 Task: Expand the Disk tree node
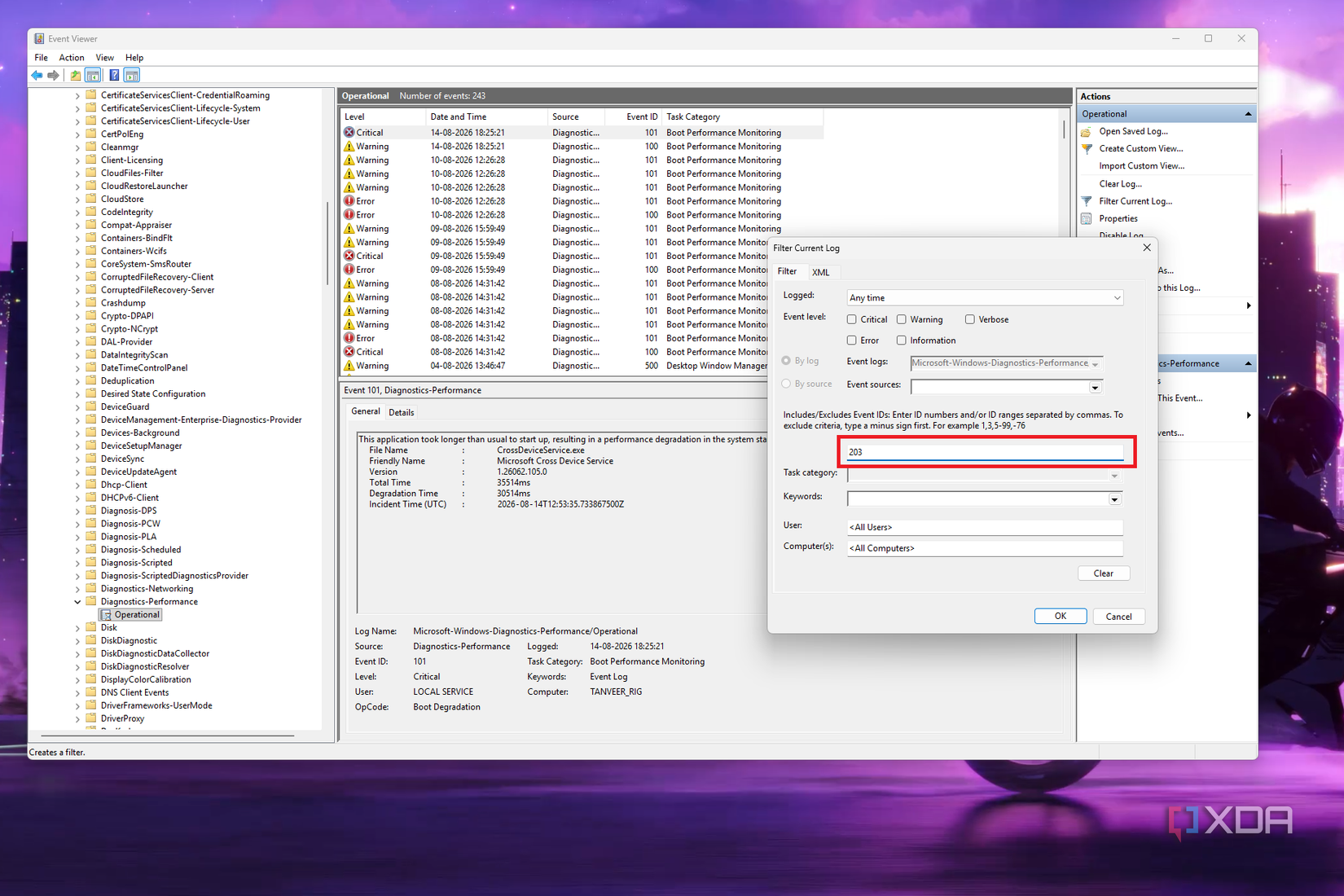[78, 628]
